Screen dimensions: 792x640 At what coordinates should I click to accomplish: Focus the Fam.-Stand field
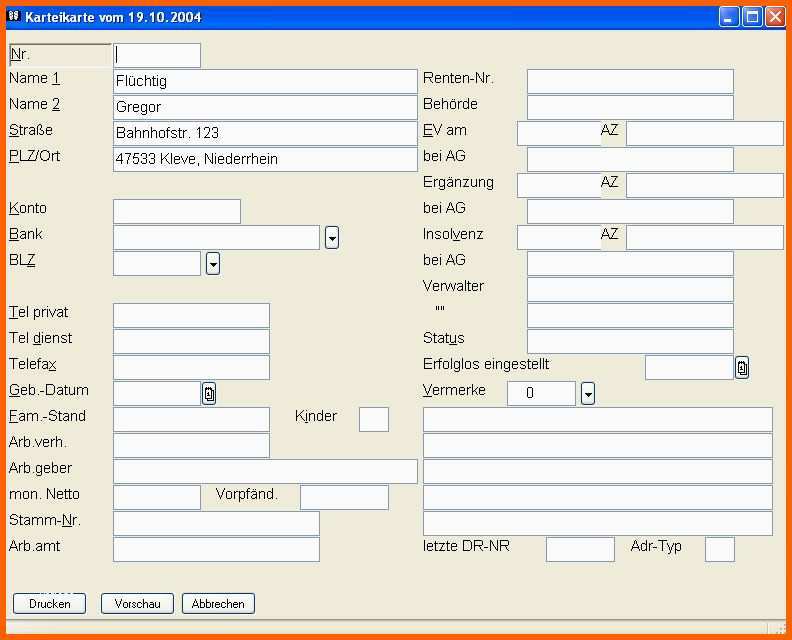pyautogui.click(x=191, y=419)
